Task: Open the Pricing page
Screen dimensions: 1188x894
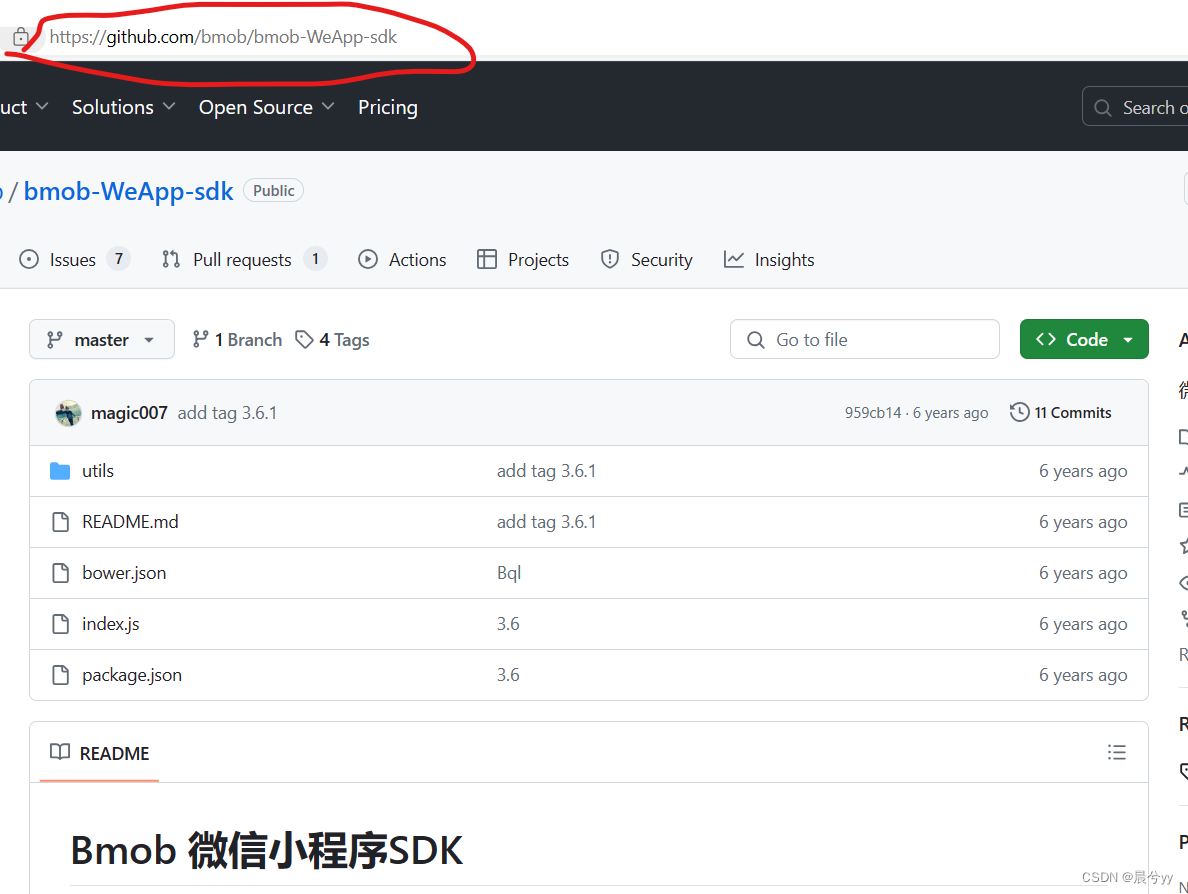Action: coord(388,108)
